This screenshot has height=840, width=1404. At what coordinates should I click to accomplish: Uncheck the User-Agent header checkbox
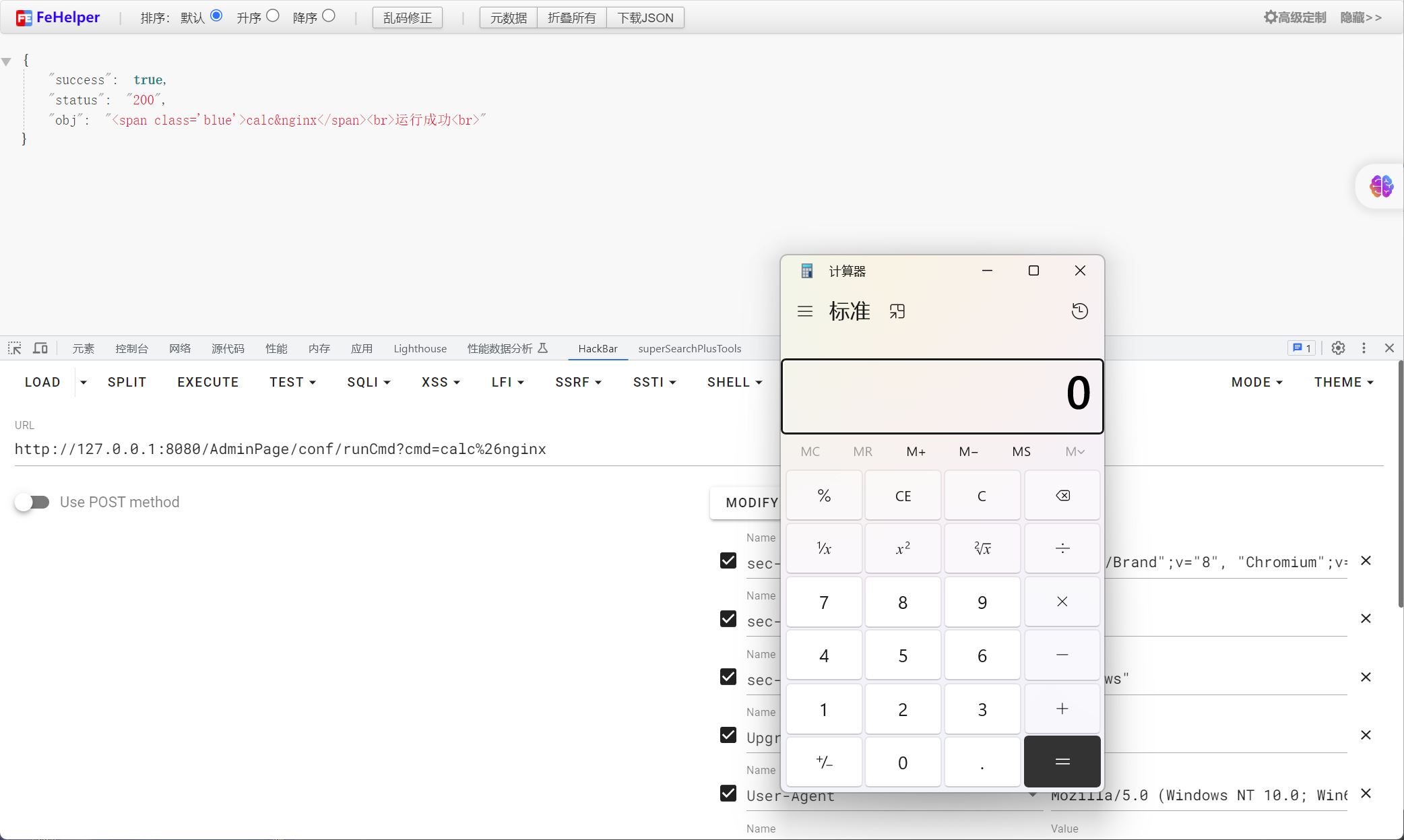pyautogui.click(x=728, y=794)
